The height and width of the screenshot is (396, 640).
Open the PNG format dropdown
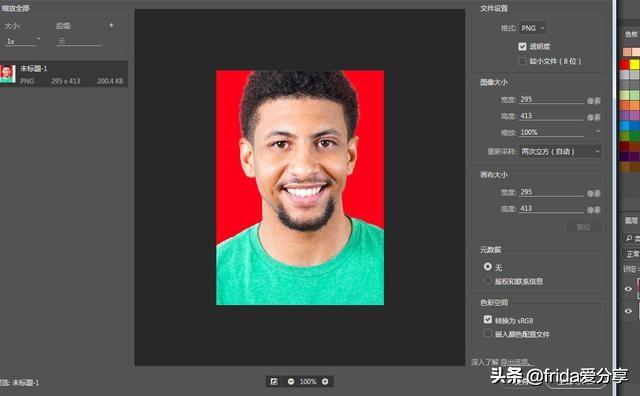[x=533, y=28]
